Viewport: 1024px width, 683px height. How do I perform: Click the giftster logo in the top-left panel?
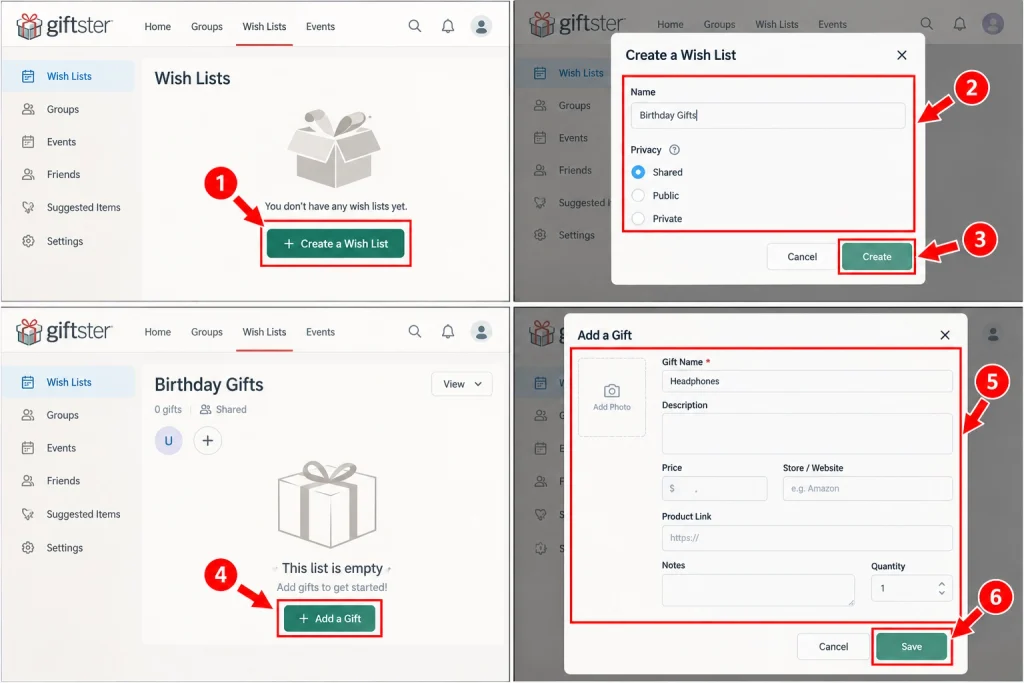(64, 26)
